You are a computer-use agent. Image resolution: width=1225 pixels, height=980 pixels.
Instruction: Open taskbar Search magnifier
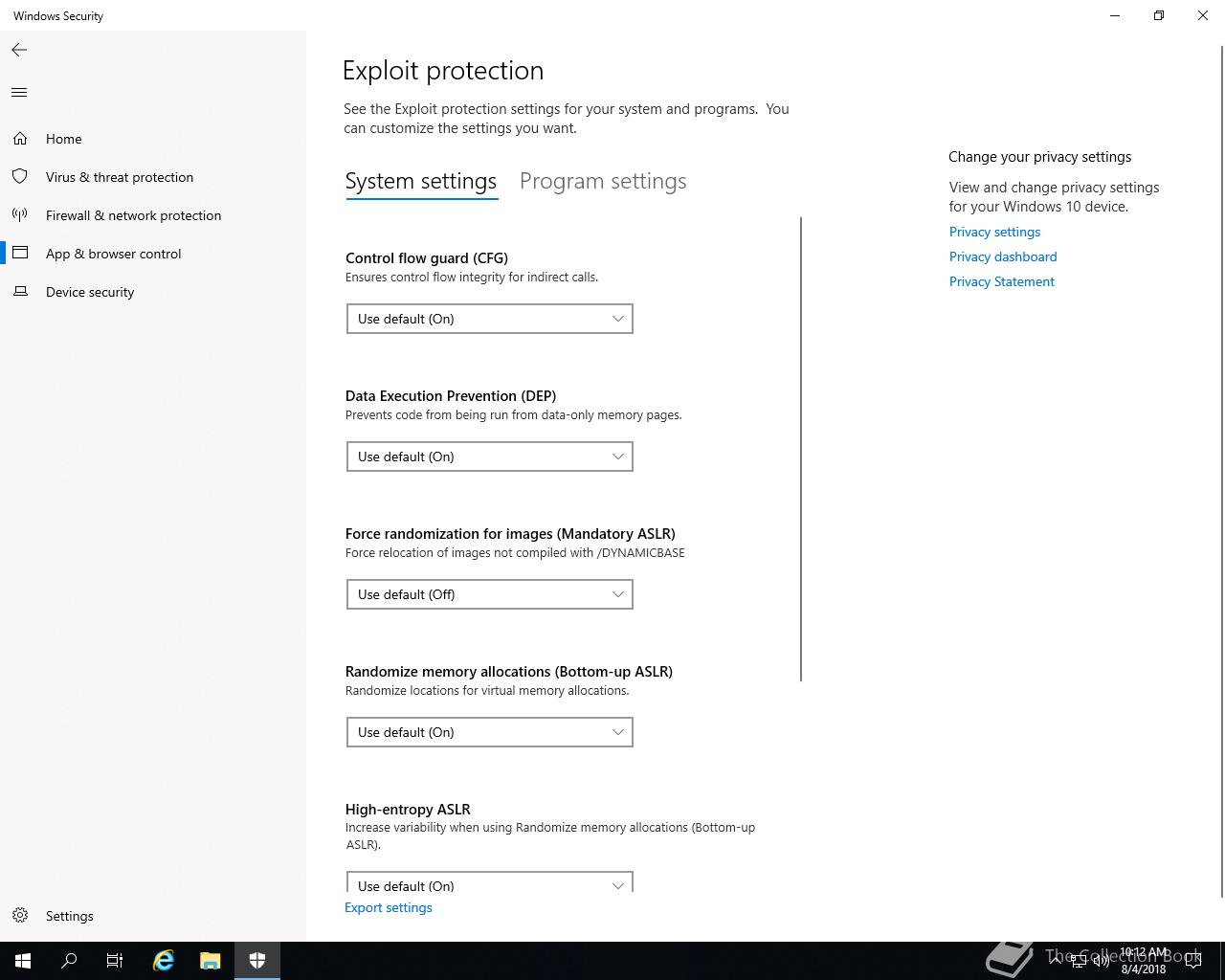pos(69,961)
